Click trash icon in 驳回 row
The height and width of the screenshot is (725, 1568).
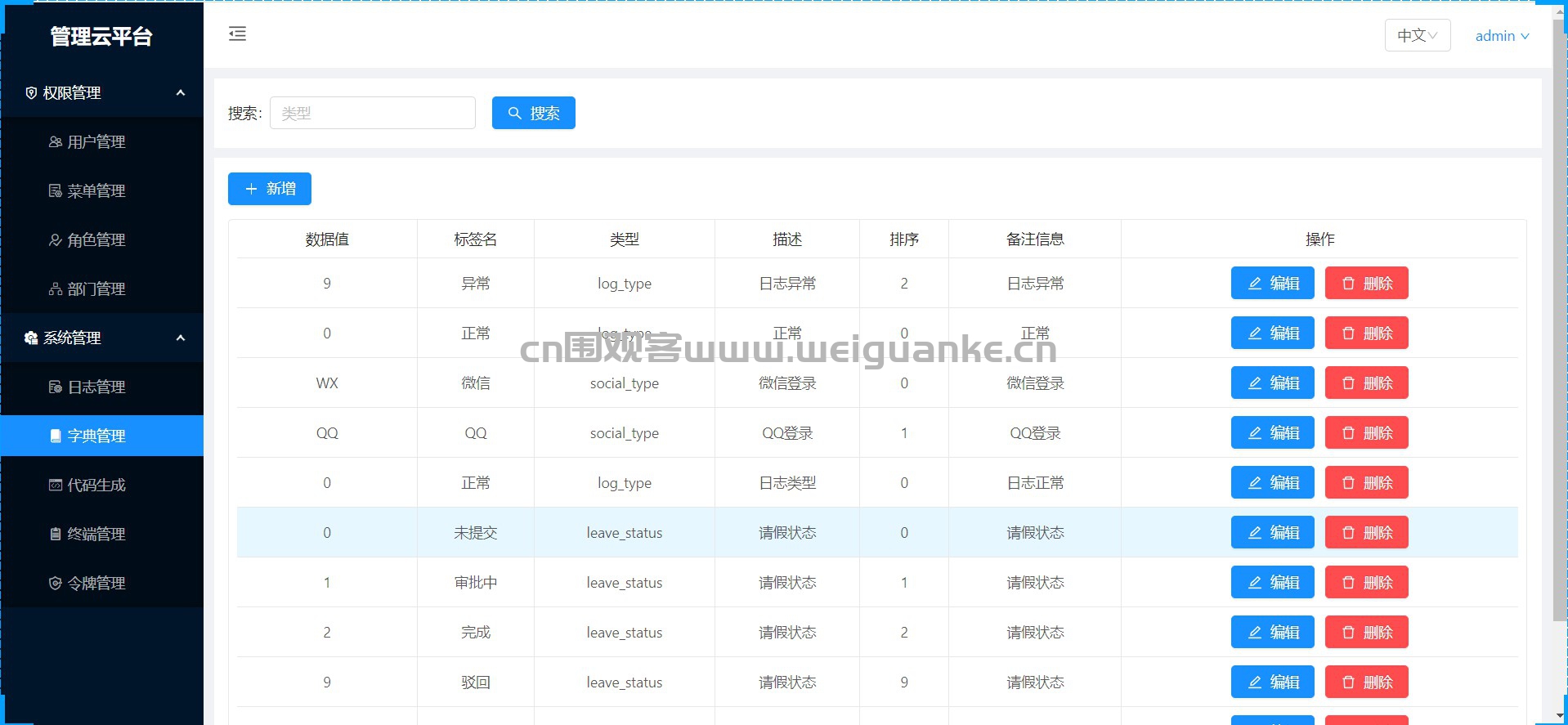1348,682
